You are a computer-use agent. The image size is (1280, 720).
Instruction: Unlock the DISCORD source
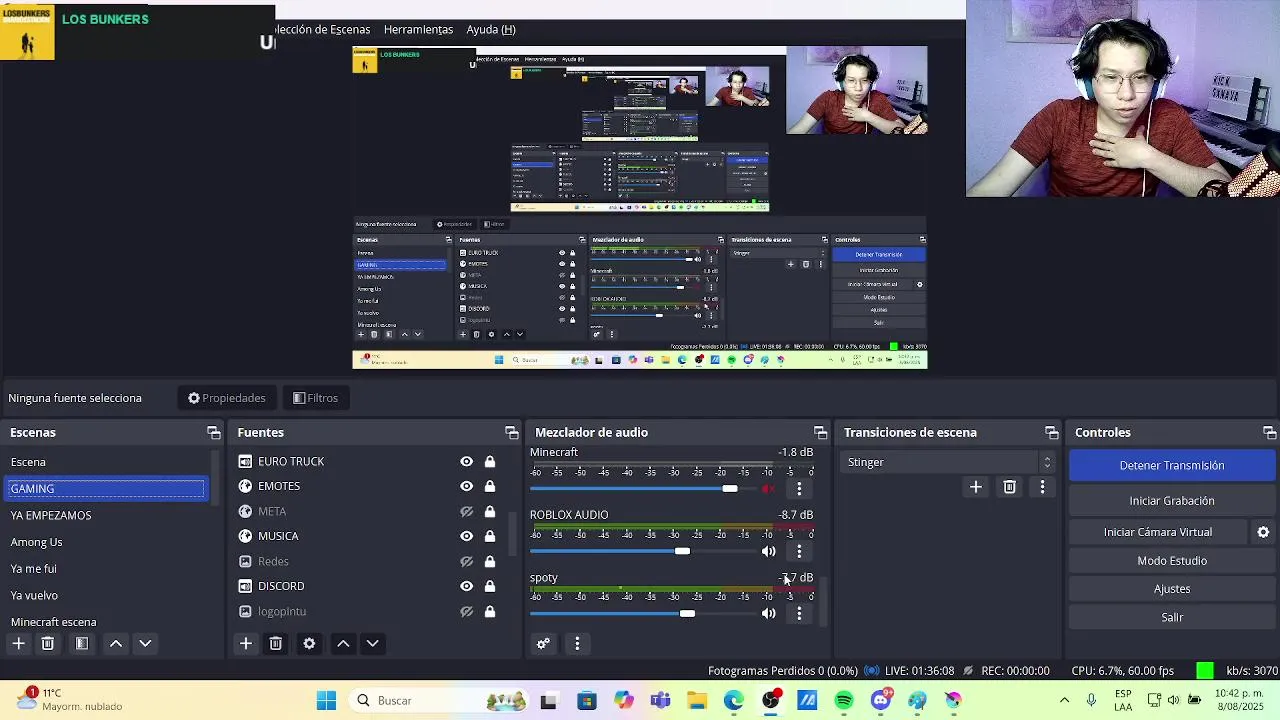point(490,587)
